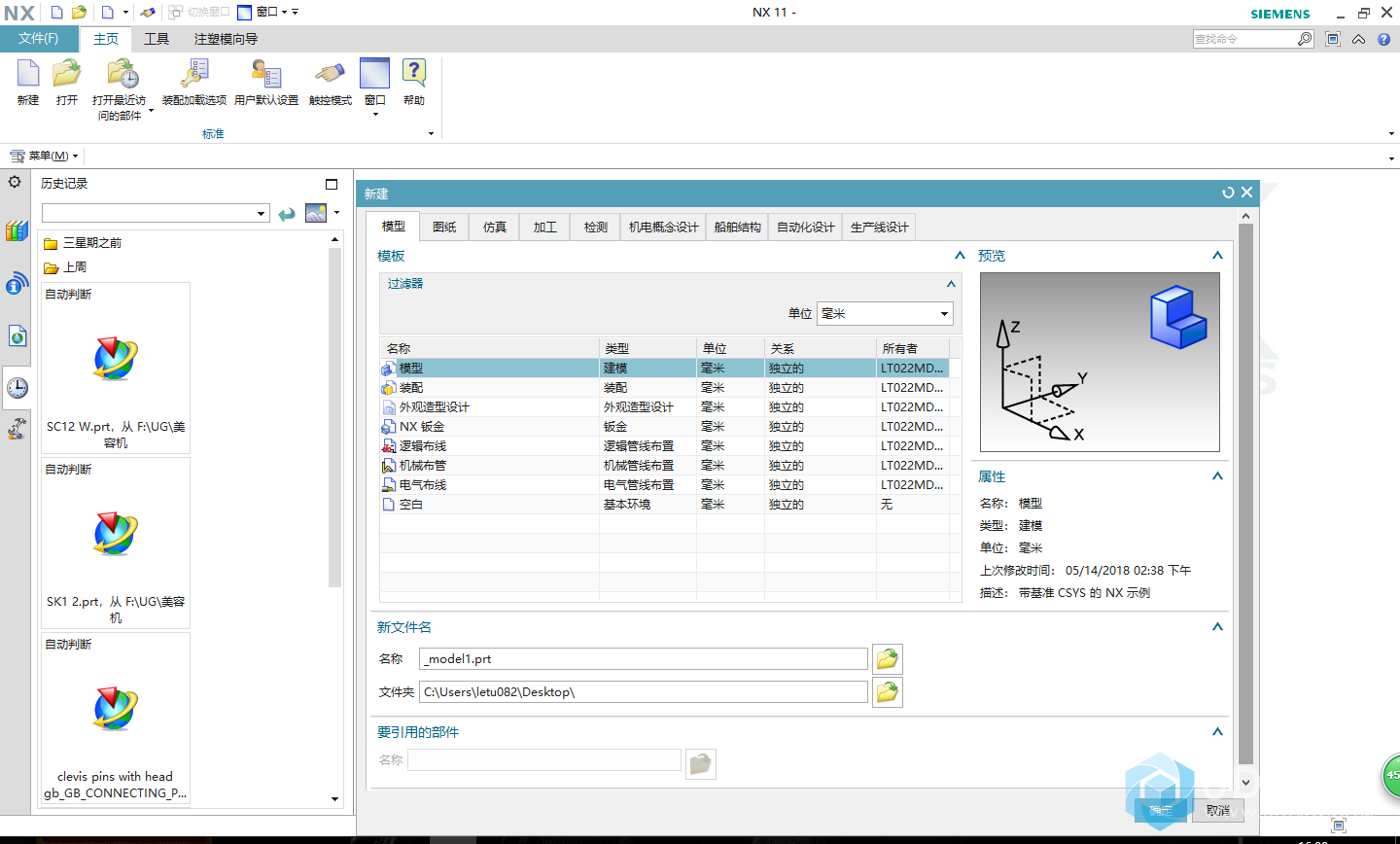The height and width of the screenshot is (844, 1400).
Task: Select the 空白 template row
Action: pyautogui.click(x=664, y=505)
